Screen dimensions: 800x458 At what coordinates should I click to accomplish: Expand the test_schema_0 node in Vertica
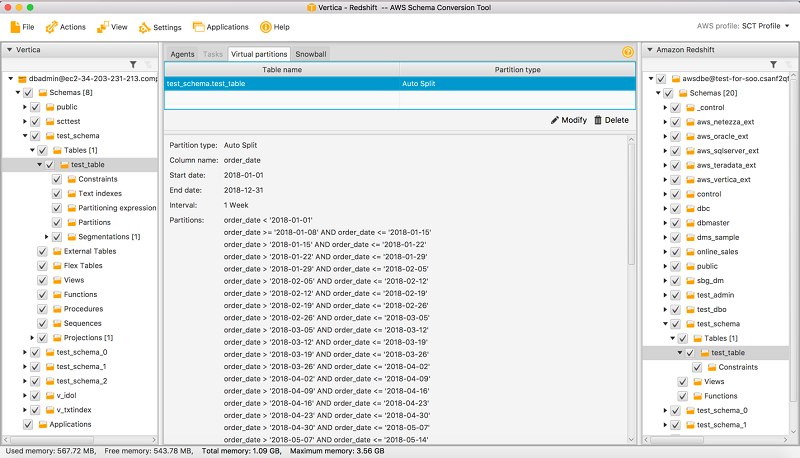[x=25, y=352]
